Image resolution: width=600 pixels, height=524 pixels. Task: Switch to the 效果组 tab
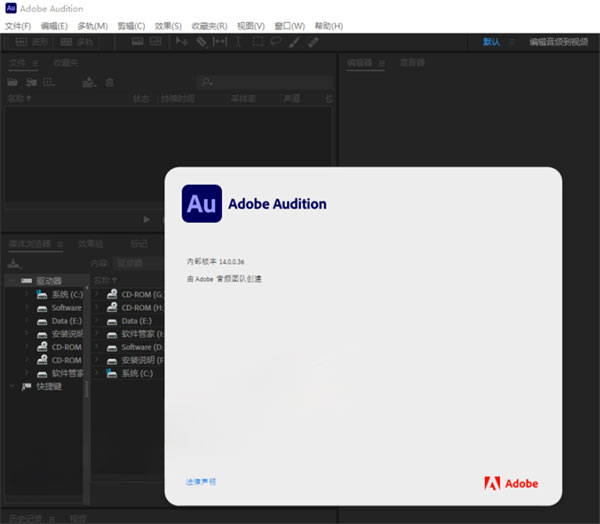click(90, 244)
